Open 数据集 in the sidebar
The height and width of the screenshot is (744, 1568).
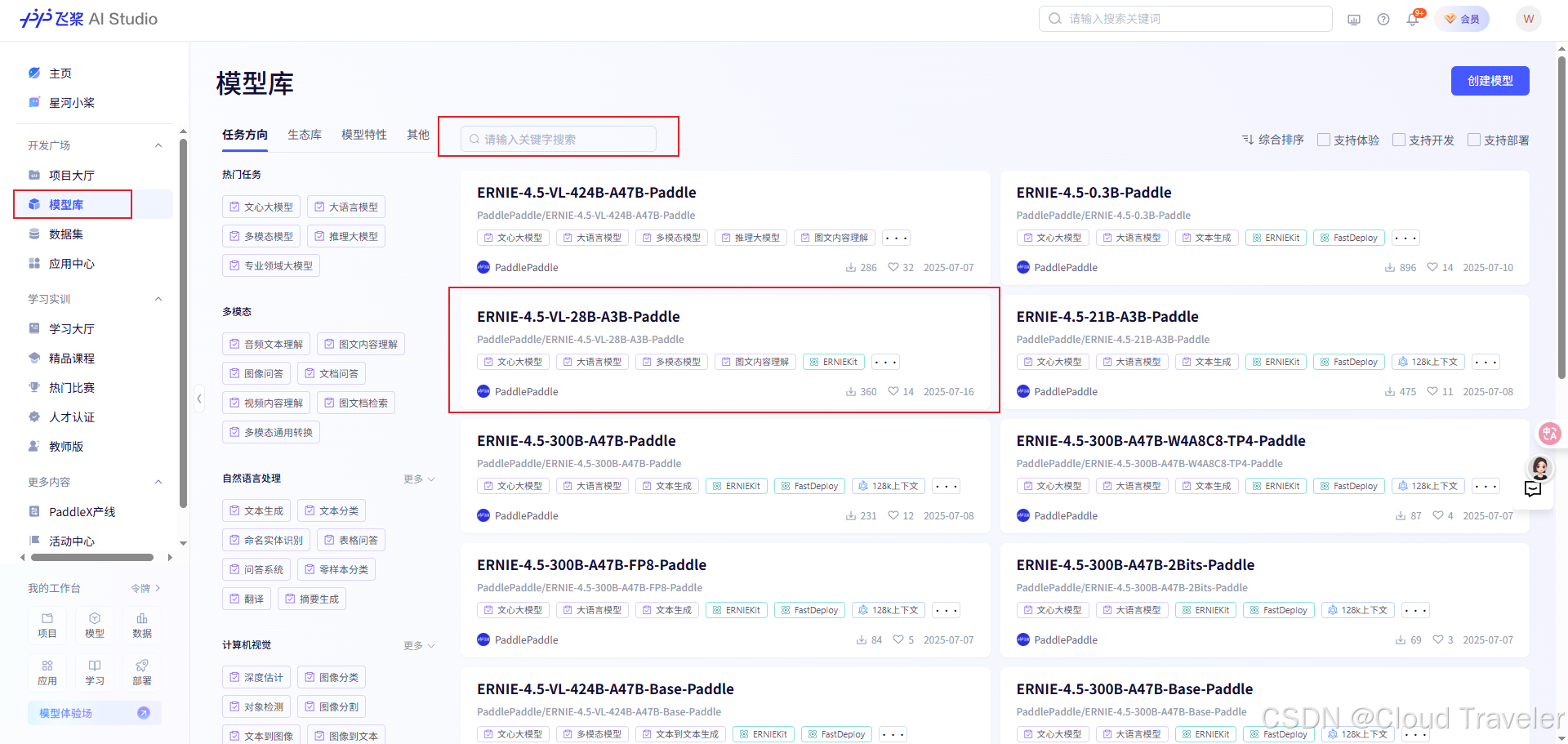click(66, 234)
